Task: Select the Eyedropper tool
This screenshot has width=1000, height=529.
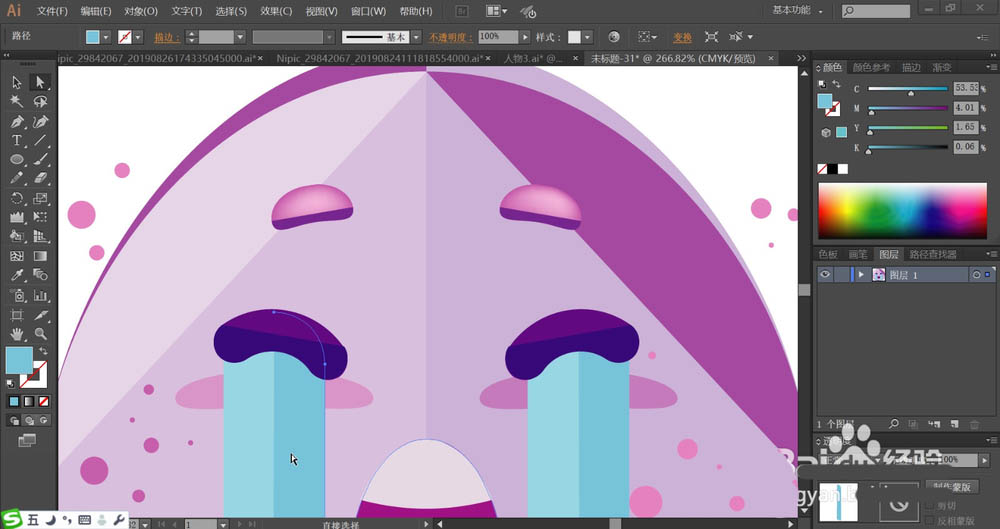Action: (x=17, y=276)
